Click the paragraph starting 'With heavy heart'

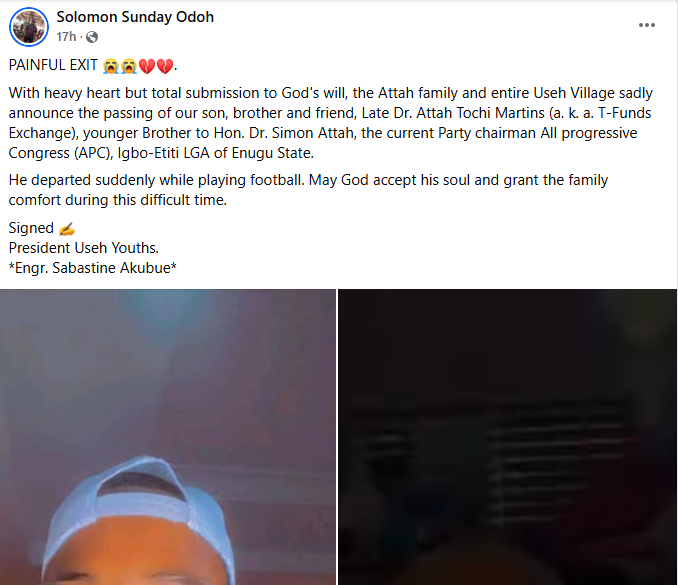pyautogui.click(x=331, y=123)
